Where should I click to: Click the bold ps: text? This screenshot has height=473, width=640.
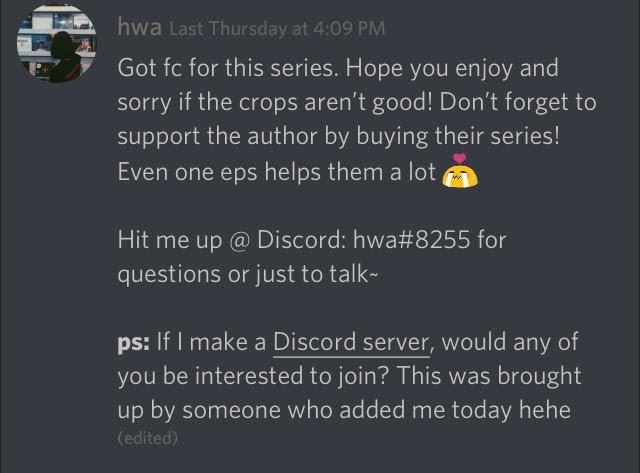click(133, 343)
